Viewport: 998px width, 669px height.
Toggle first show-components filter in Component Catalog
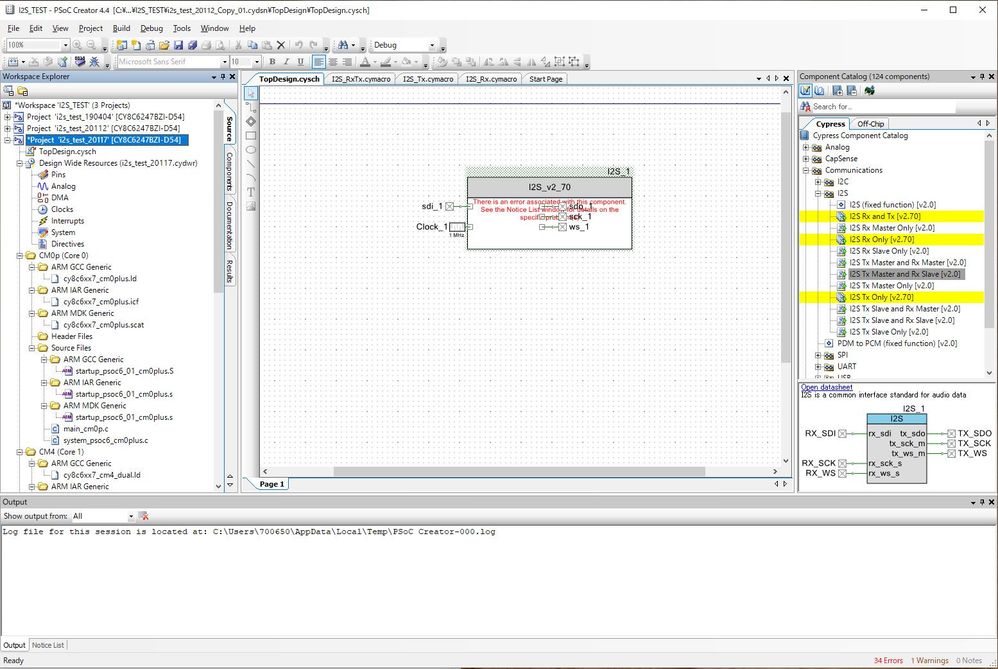[x=806, y=91]
